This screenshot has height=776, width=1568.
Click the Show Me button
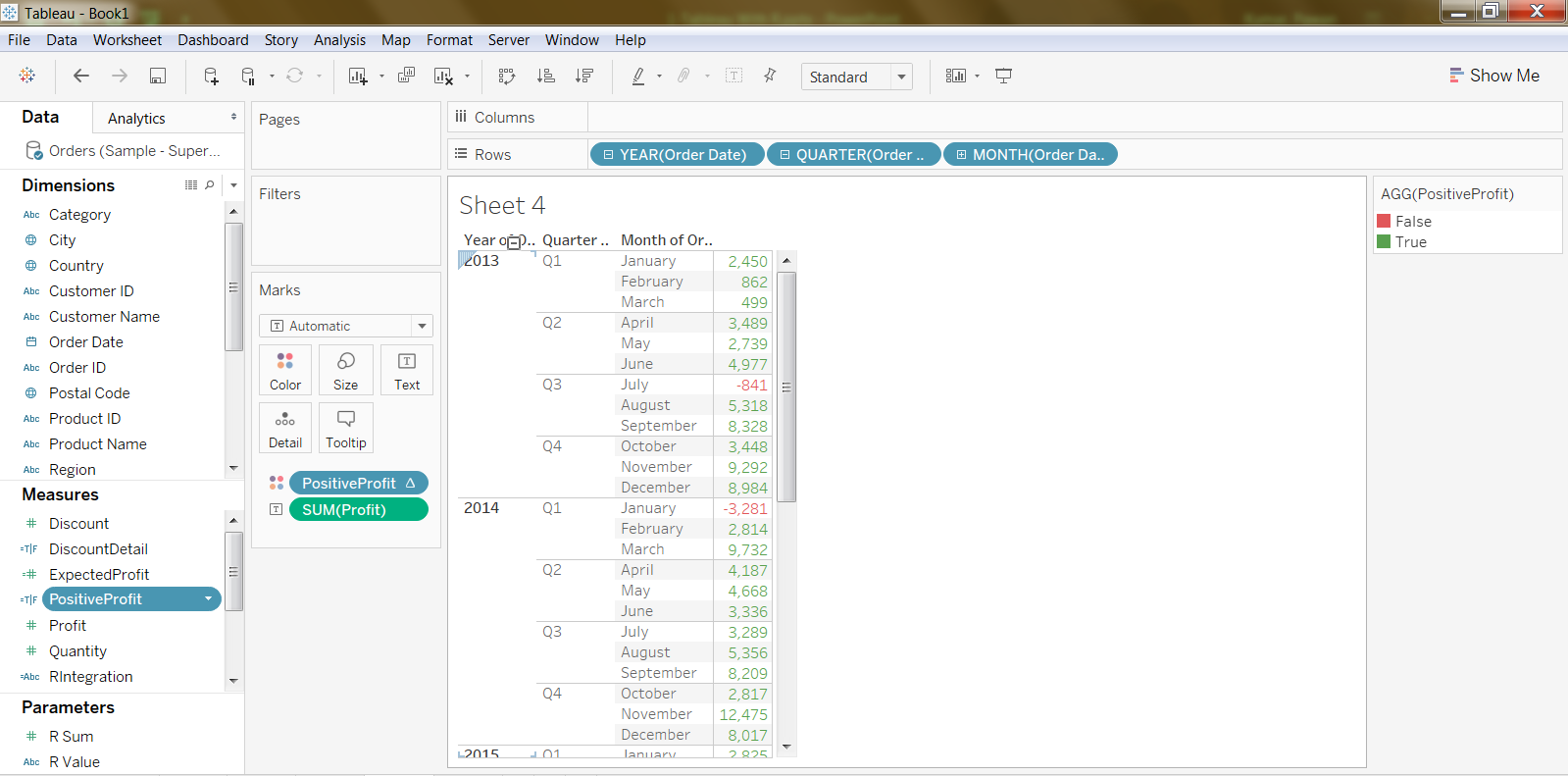[x=1494, y=76]
